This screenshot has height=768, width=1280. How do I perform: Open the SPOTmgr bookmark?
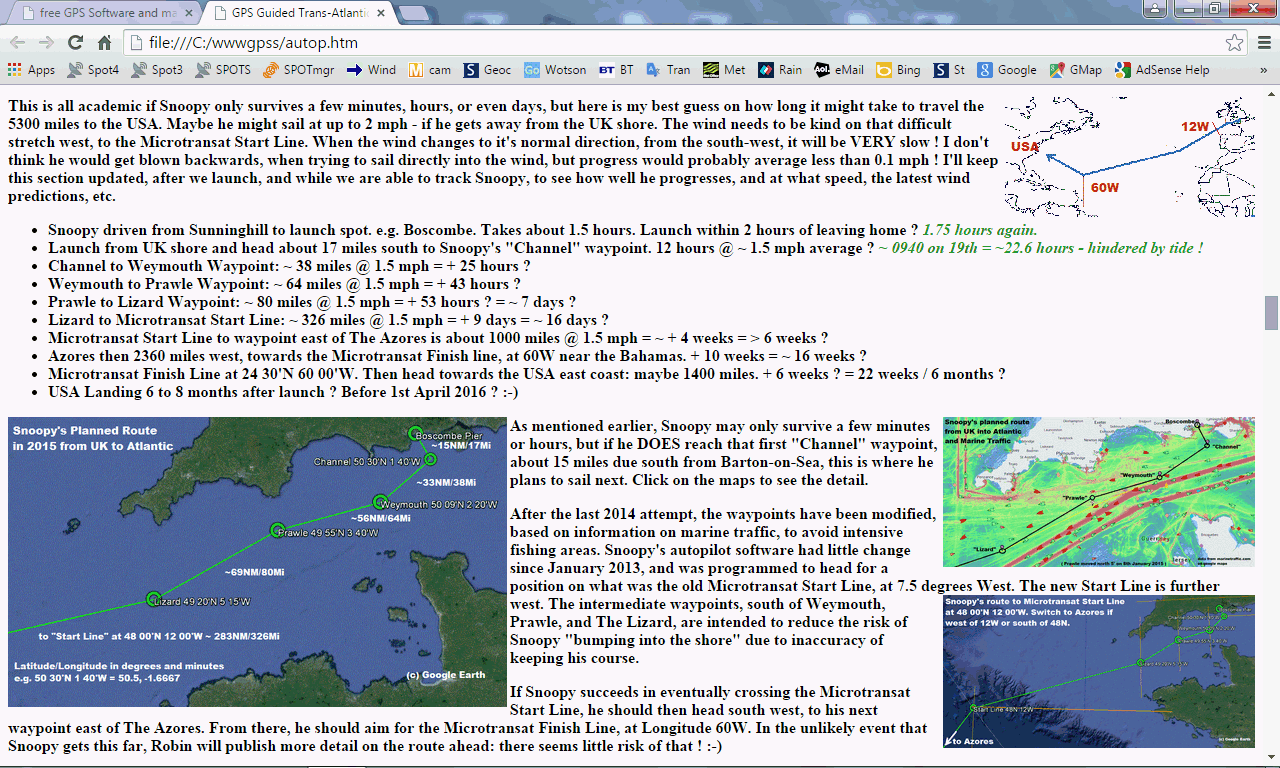click(300, 70)
